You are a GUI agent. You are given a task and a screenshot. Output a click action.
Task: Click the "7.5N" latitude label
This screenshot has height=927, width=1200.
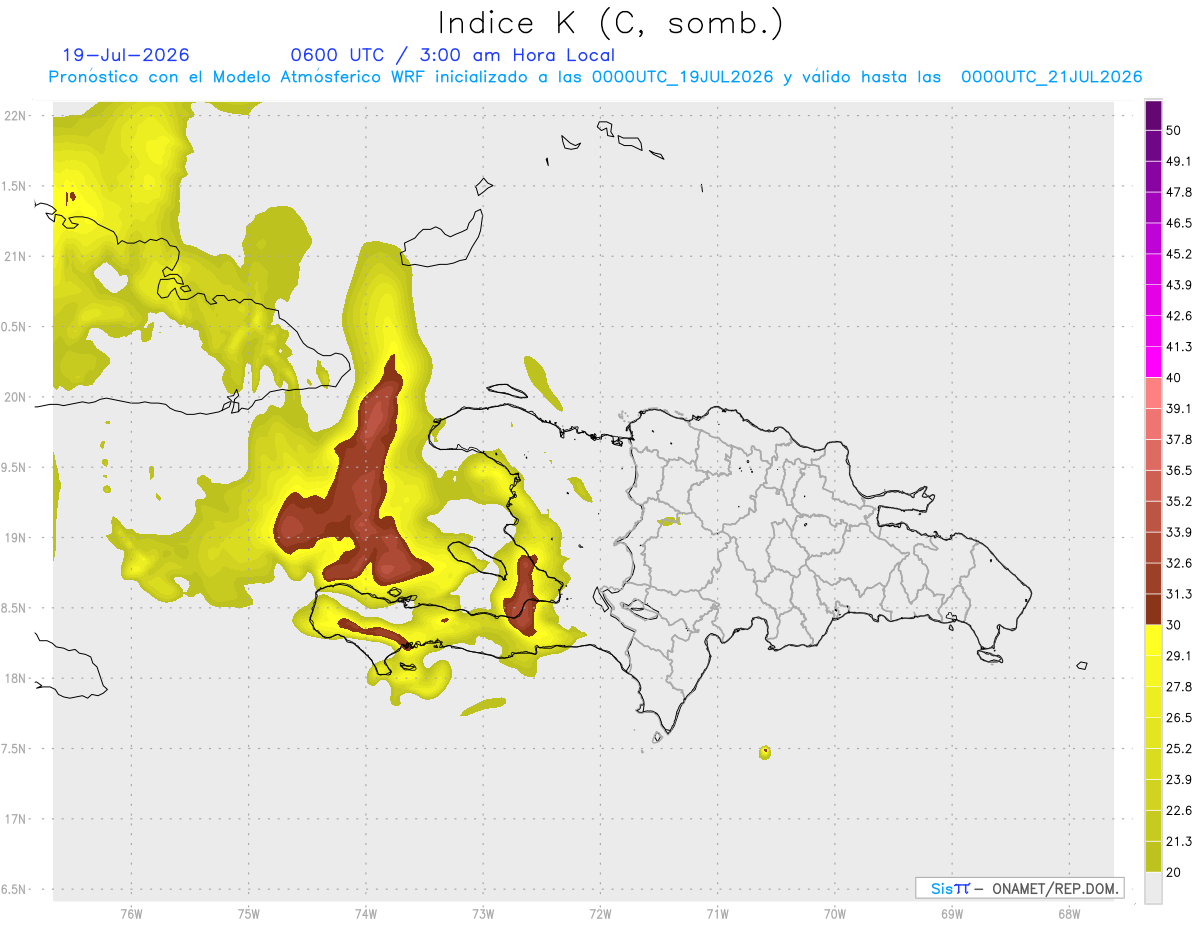click(x=15, y=749)
